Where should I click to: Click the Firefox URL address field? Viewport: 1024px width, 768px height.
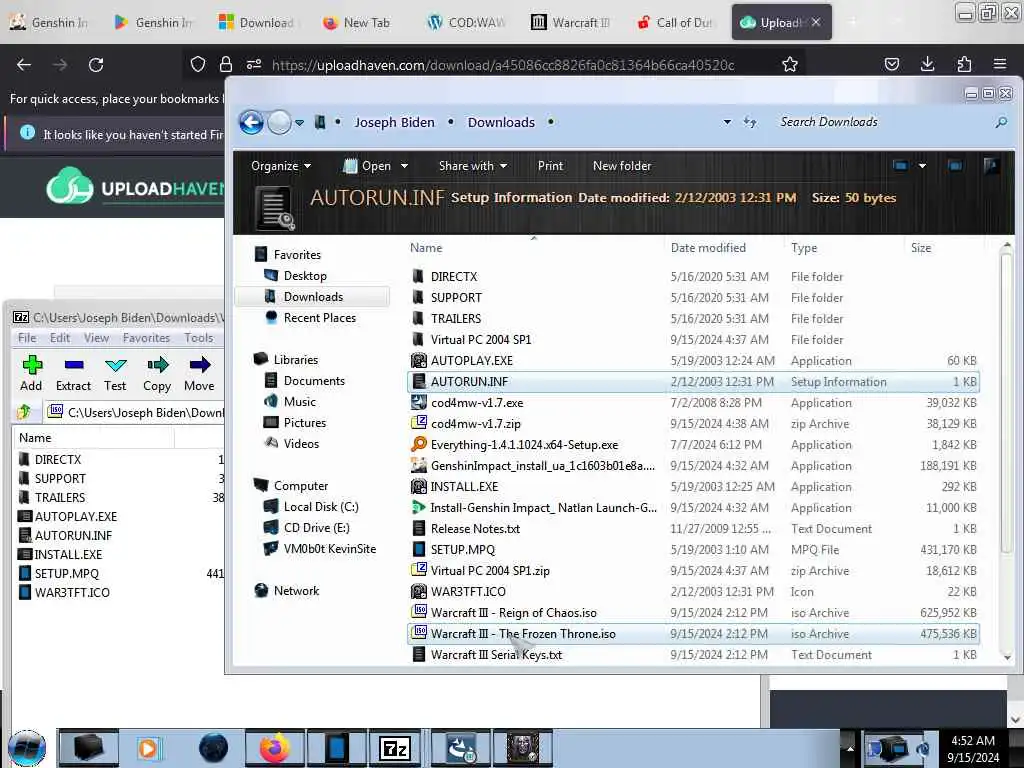[503, 65]
